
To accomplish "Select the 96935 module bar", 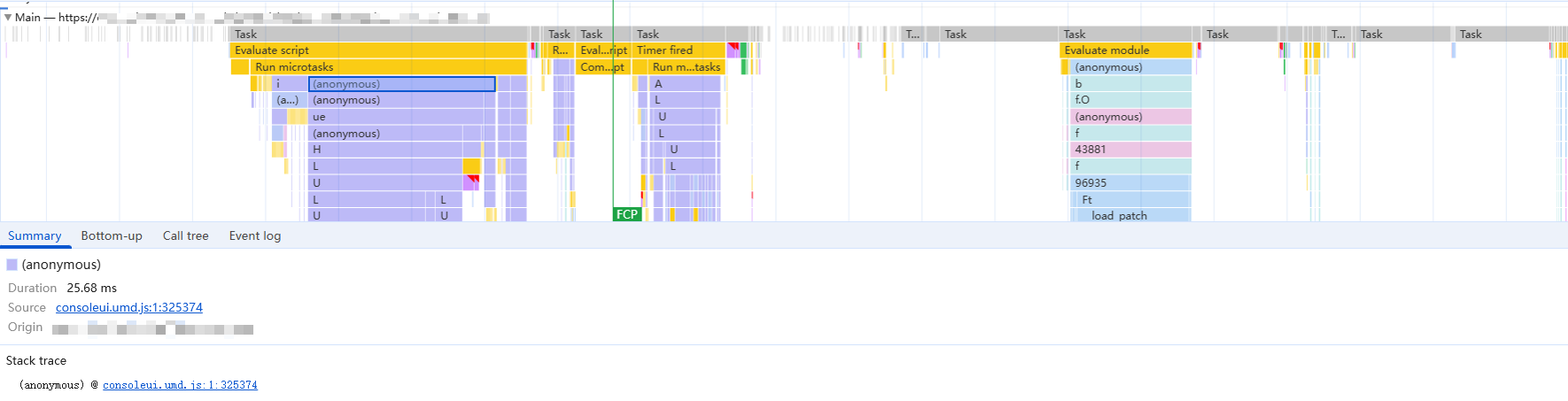I will (x=1131, y=183).
